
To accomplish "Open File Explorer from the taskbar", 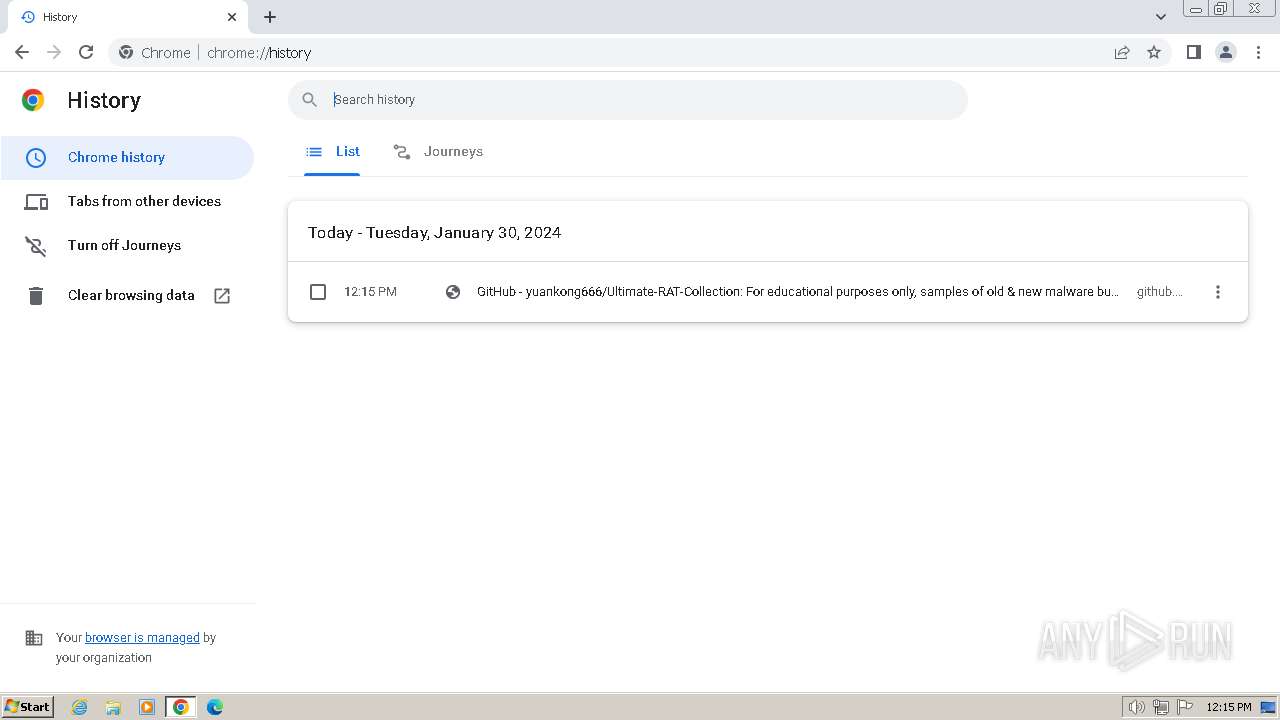I will [113, 707].
